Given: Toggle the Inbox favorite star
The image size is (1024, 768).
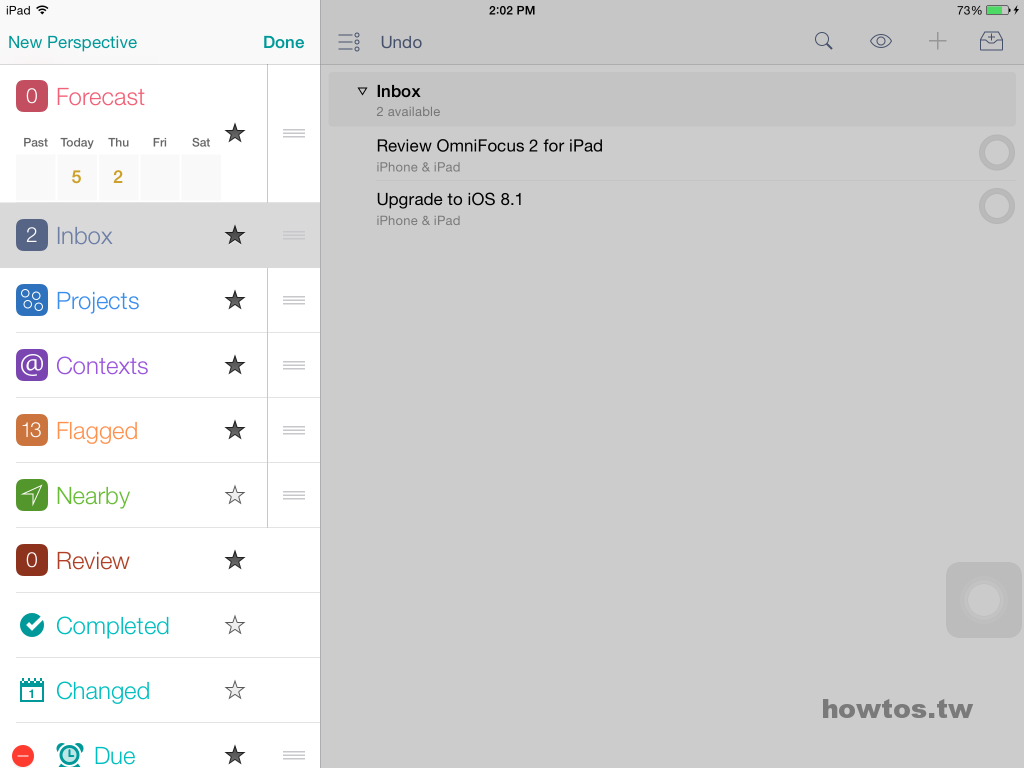Looking at the screenshot, I should [234, 235].
